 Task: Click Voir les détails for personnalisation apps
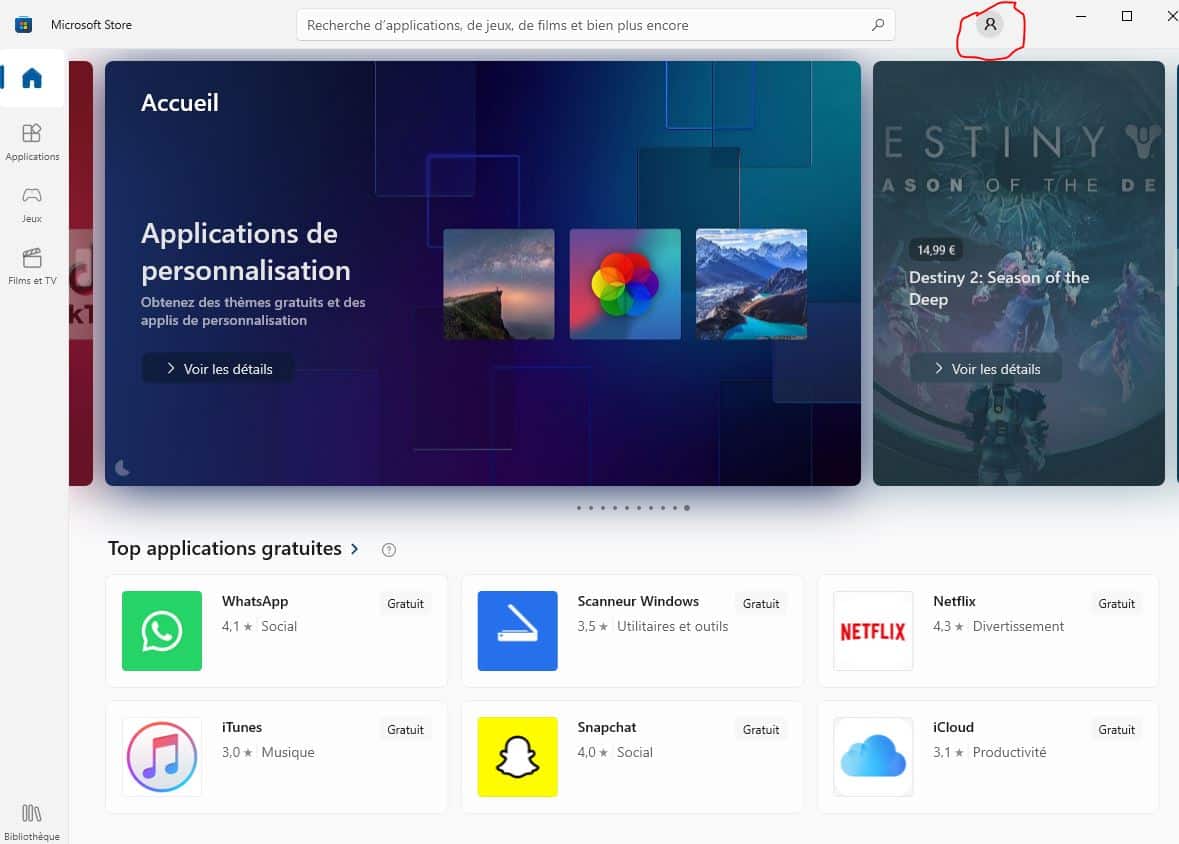pyautogui.click(x=218, y=369)
